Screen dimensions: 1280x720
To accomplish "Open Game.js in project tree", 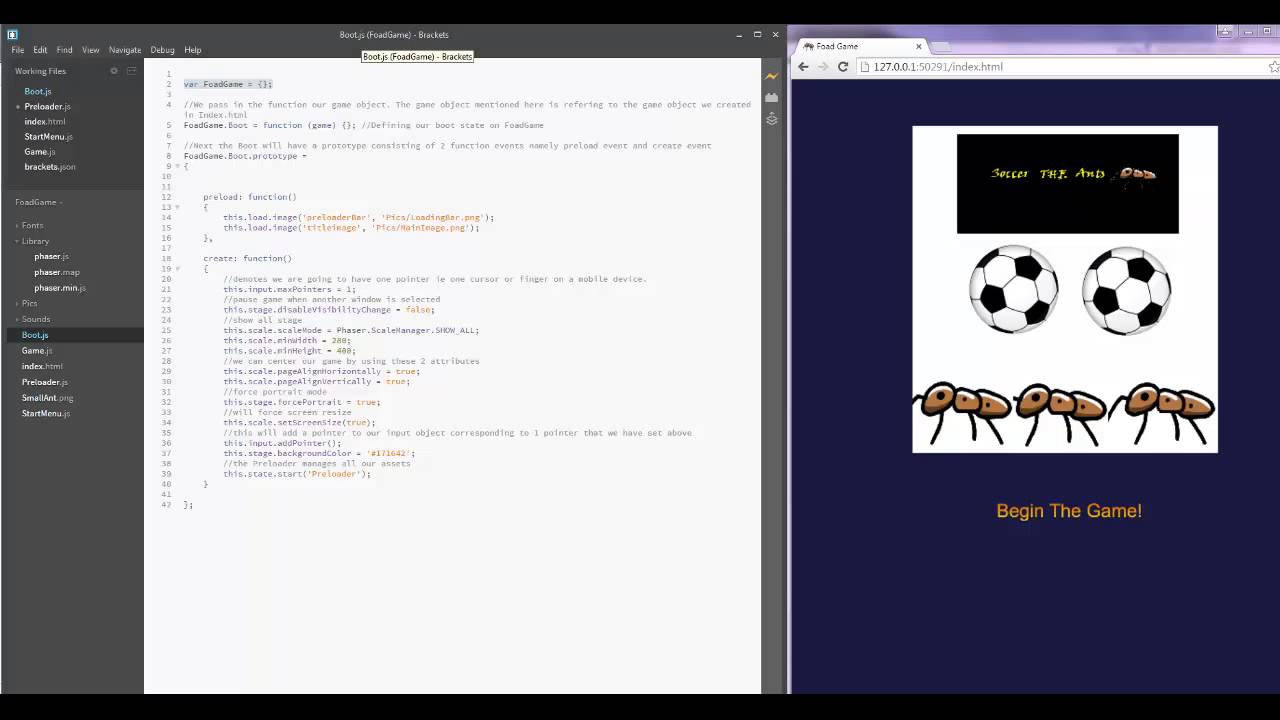I will click(x=37, y=351).
